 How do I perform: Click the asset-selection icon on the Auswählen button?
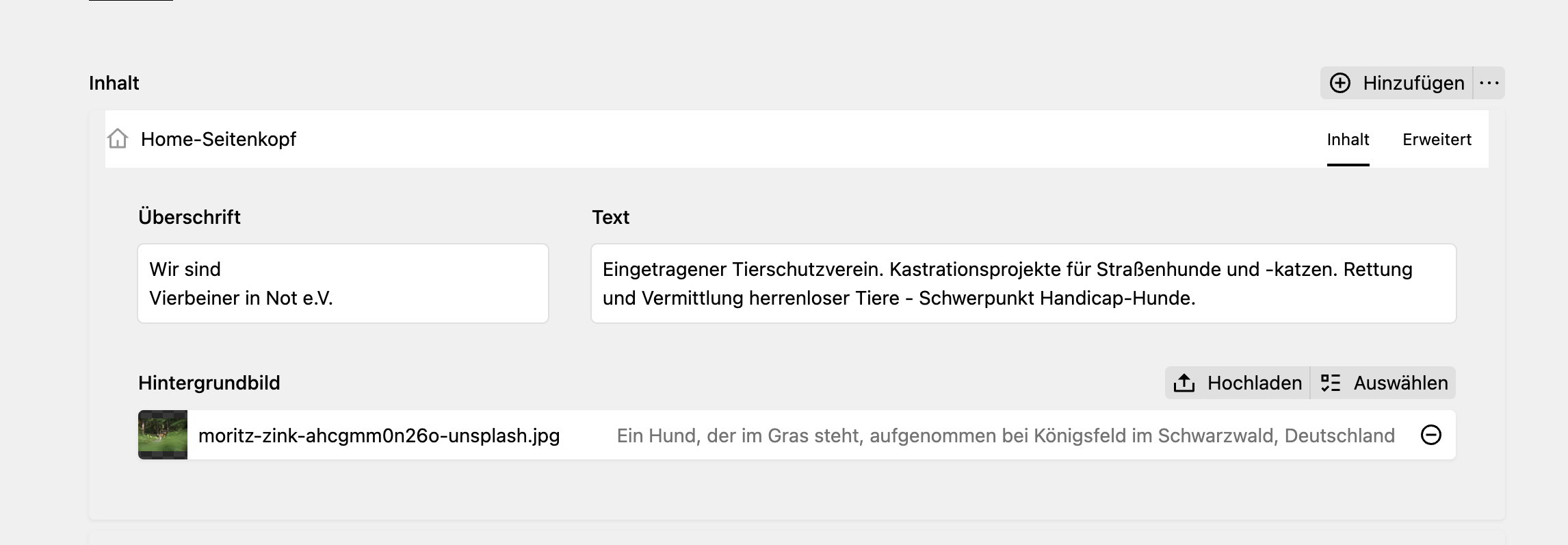tap(1331, 383)
